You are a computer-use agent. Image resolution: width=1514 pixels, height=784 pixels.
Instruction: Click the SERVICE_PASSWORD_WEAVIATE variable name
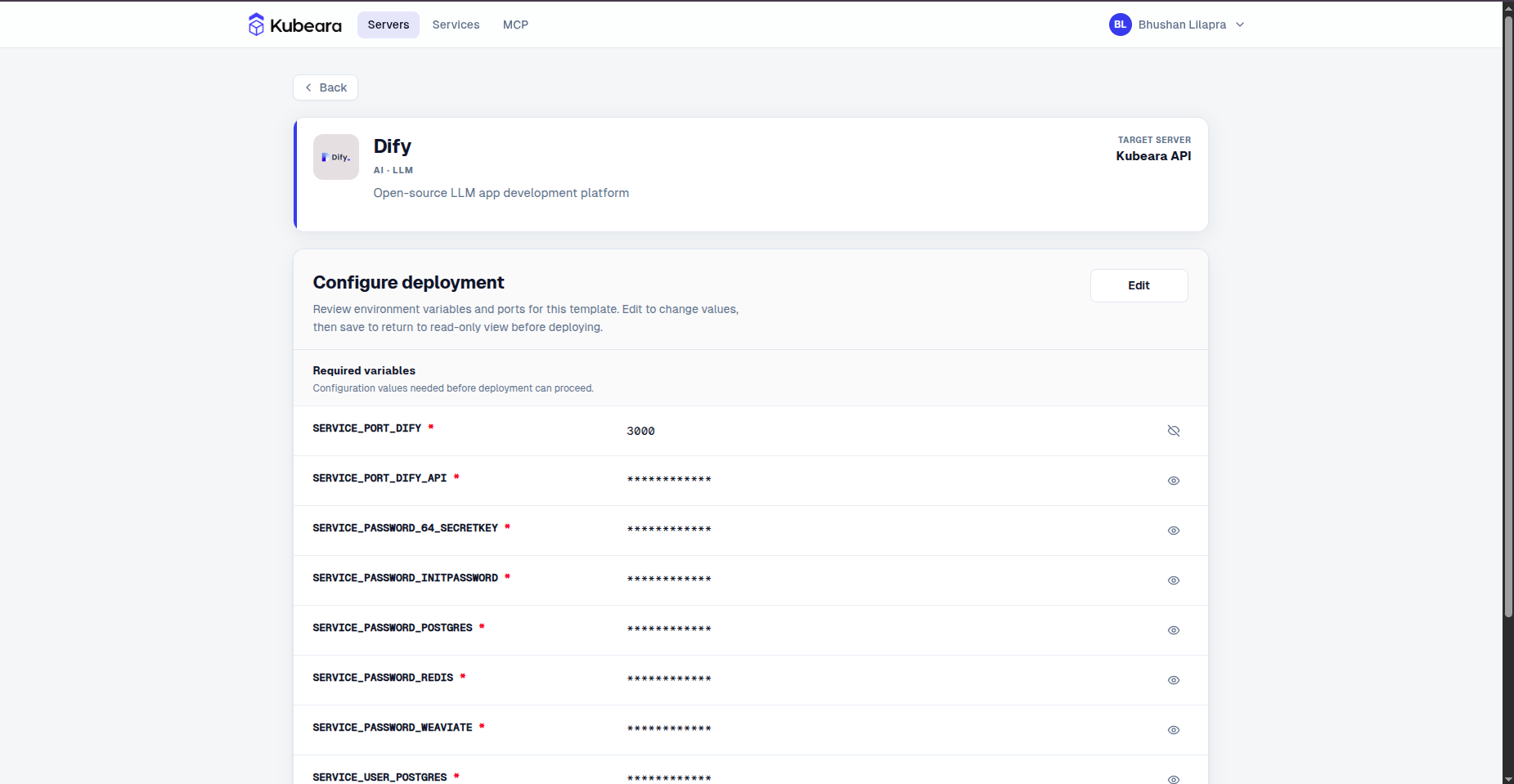[393, 728]
